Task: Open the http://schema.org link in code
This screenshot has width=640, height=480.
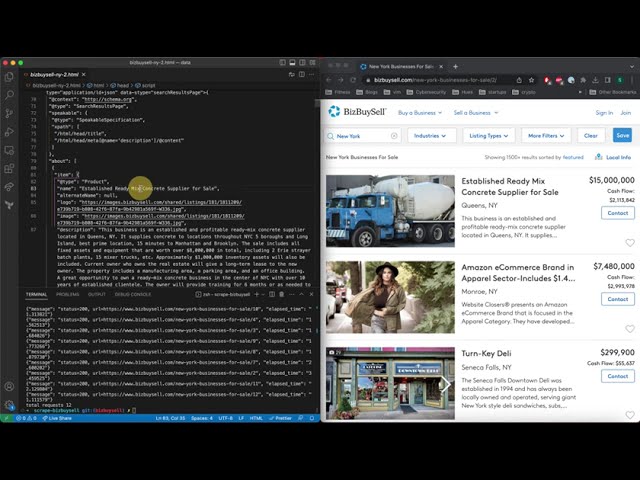Action: (108, 99)
